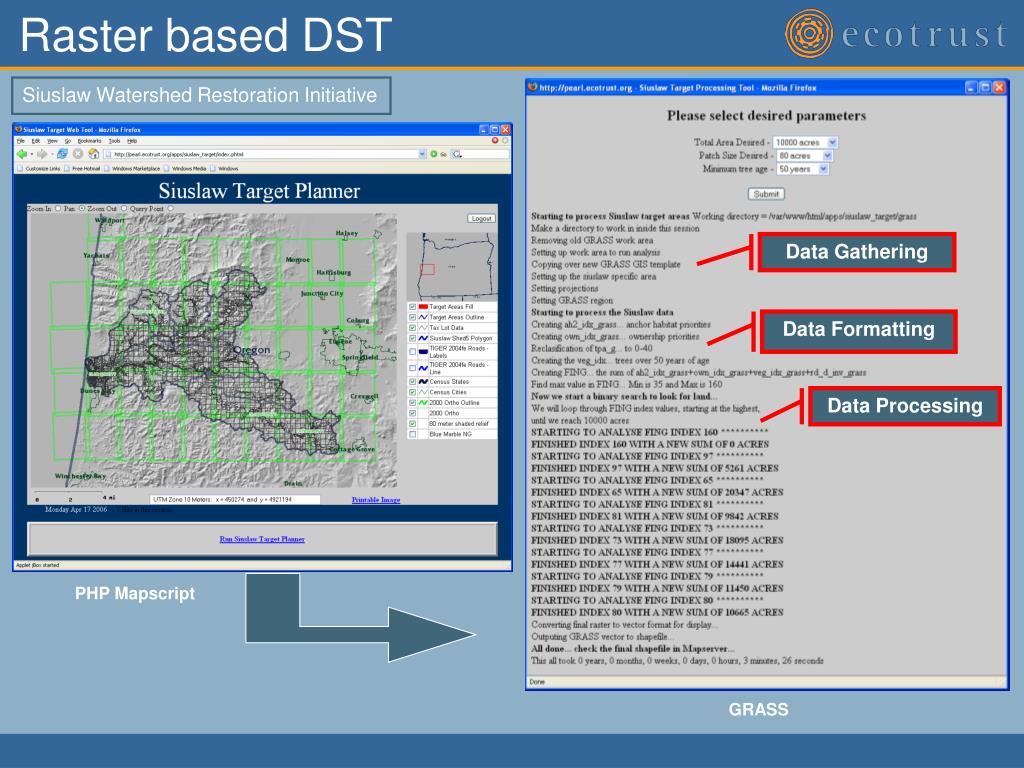The image size is (1024, 768).
Task: Enable the TIGER 2004fe Roads Labels layer
Action: click(413, 351)
